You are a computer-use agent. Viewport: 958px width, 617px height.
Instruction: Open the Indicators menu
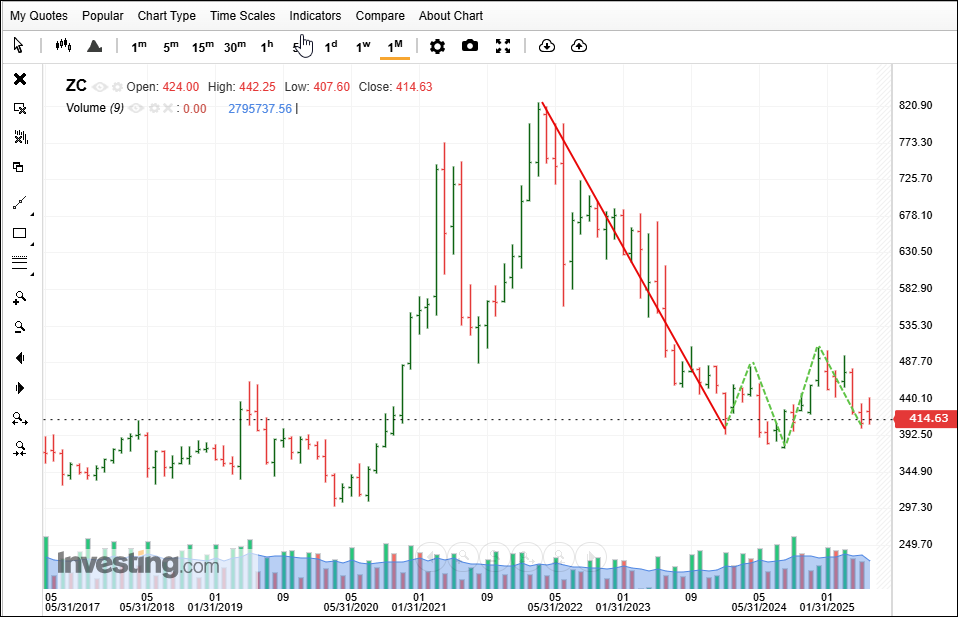(315, 16)
